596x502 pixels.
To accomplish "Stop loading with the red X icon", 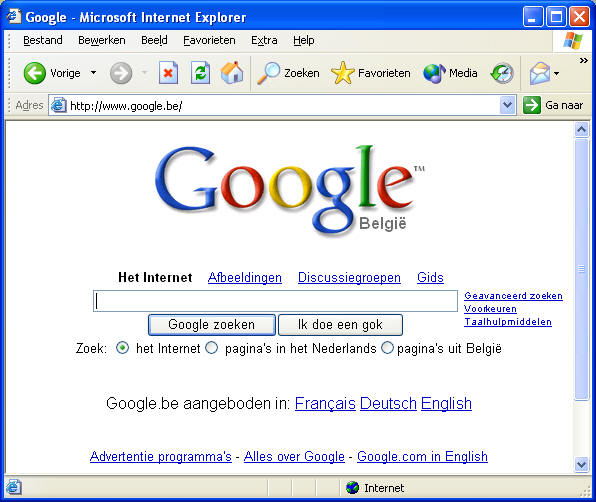I will click(x=168, y=73).
